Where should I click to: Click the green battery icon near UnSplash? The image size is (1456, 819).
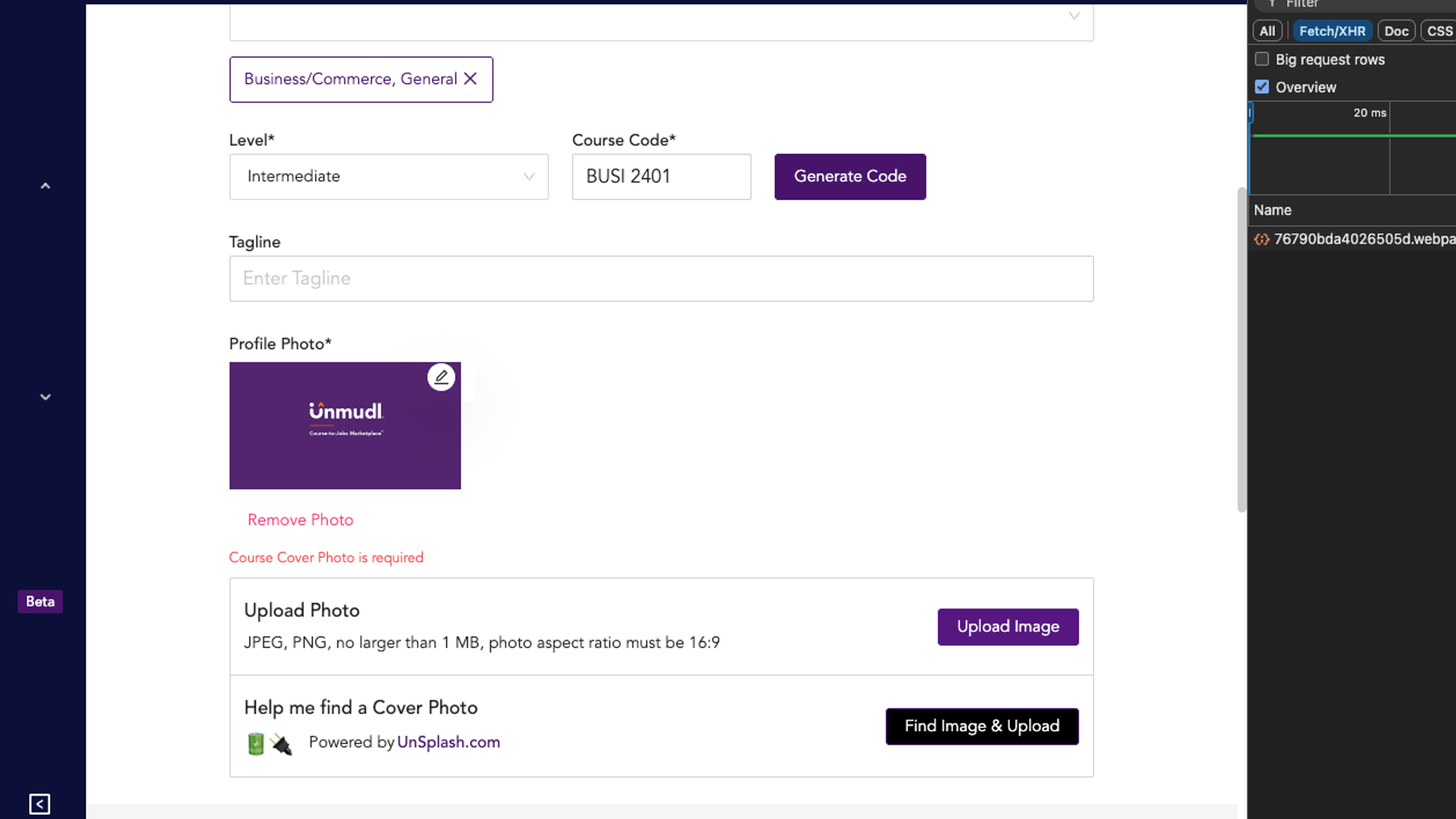pos(256,744)
